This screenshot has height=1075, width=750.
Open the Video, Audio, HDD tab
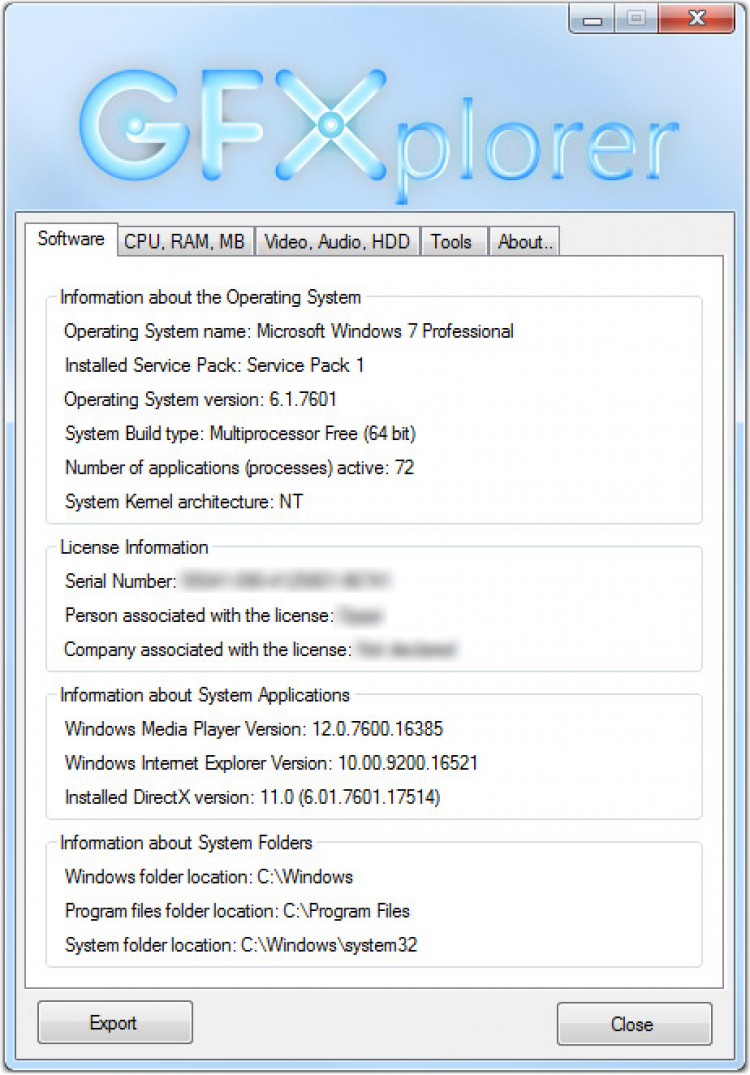click(337, 241)
